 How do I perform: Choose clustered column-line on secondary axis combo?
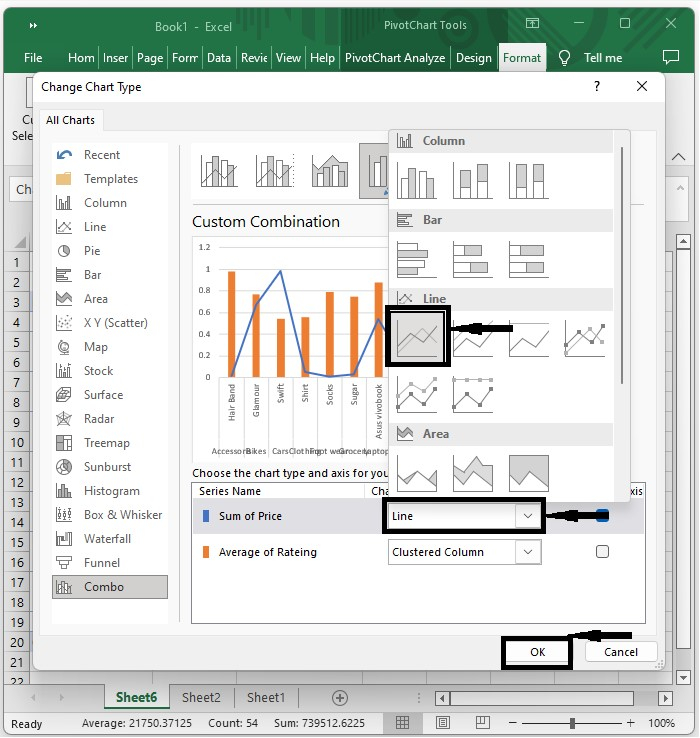click(275, 171)
